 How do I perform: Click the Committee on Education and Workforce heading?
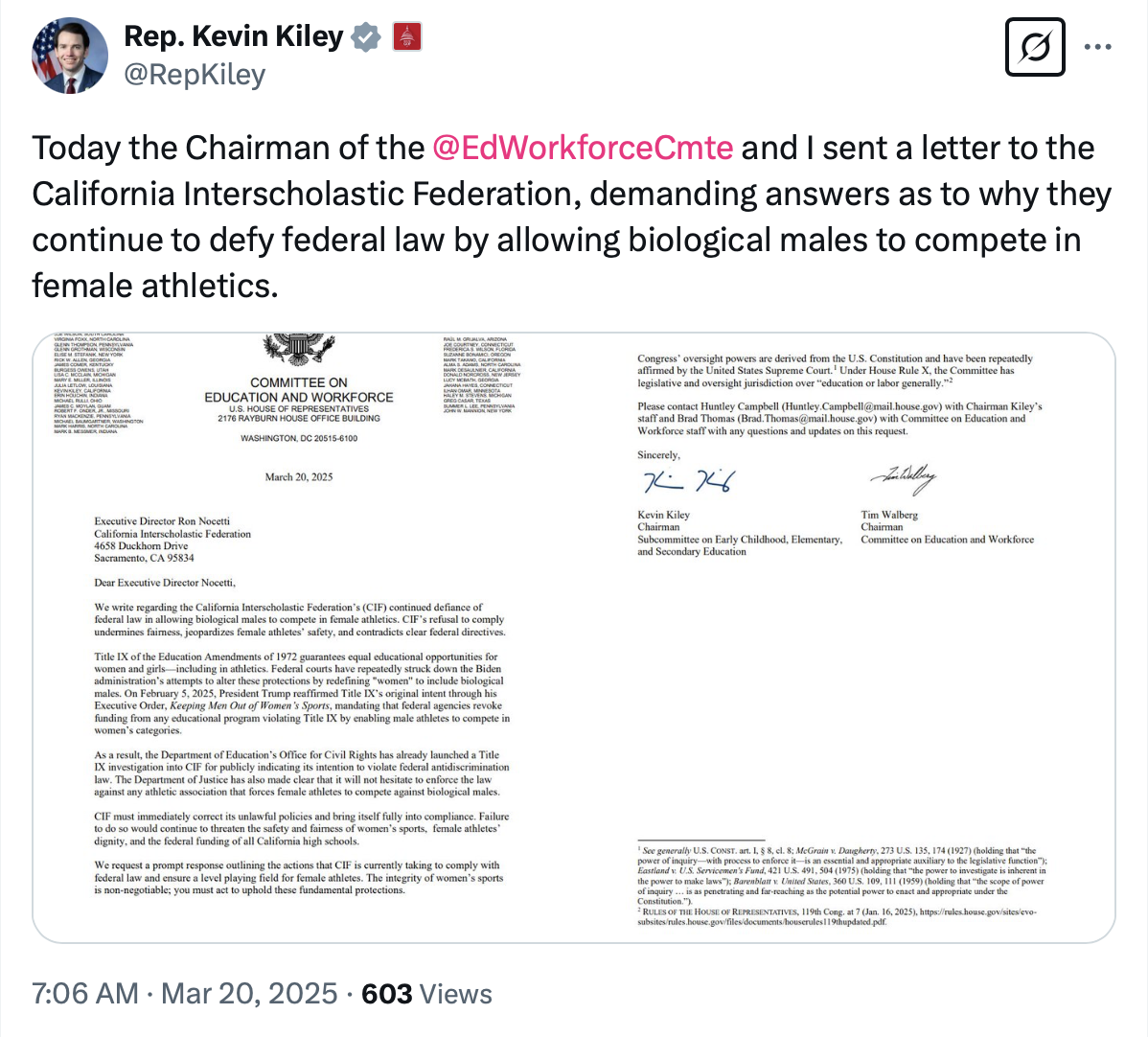pos(298,390)
